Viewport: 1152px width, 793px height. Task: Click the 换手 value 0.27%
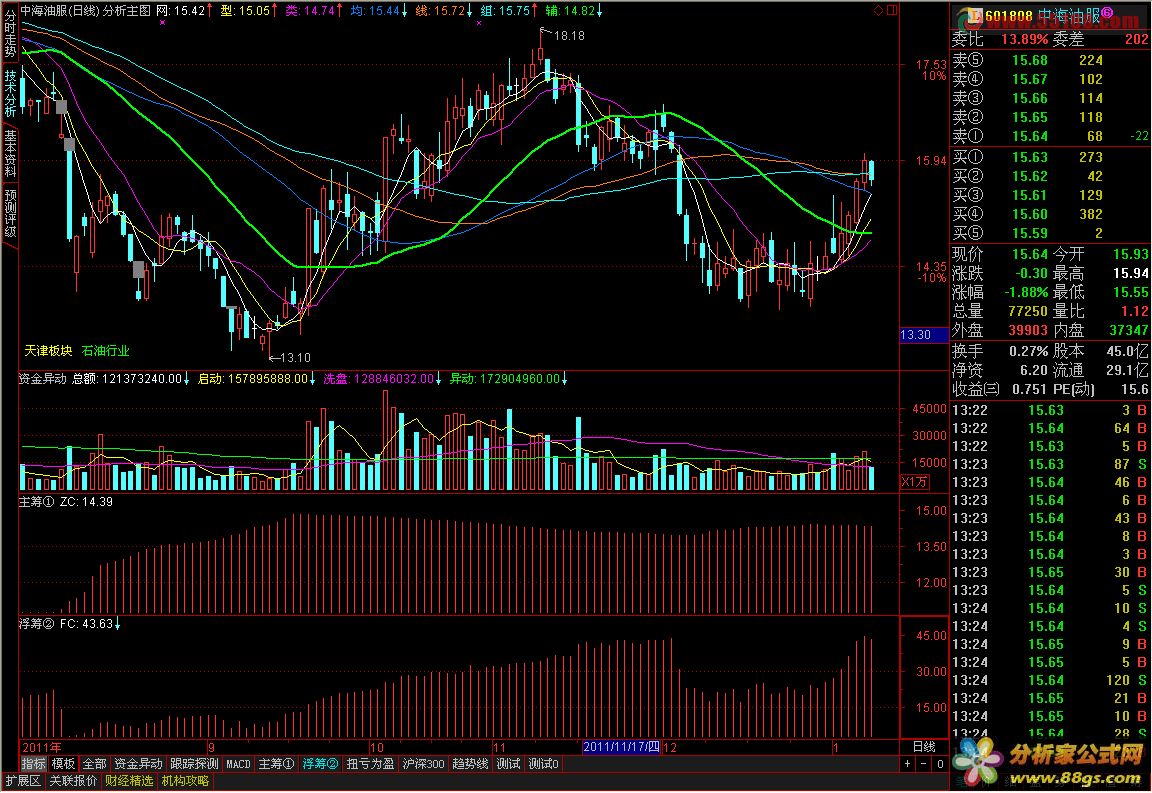pyautogui.click(x=1030, y=351)
